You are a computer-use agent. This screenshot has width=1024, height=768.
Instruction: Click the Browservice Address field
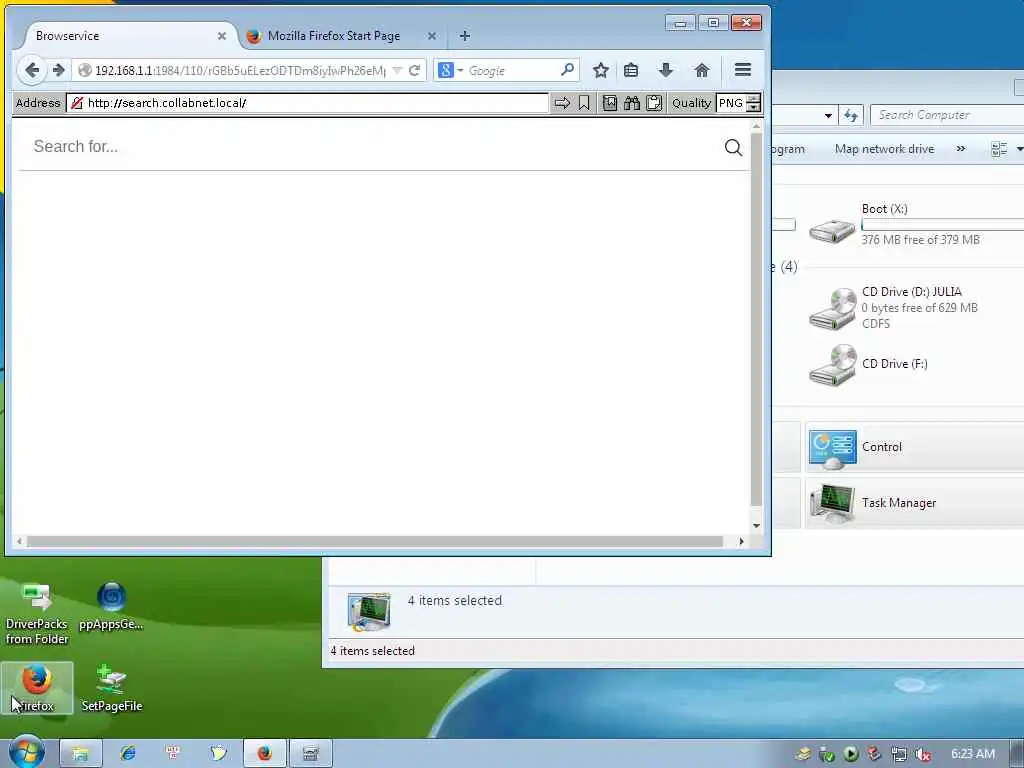(x=307, y=103)
